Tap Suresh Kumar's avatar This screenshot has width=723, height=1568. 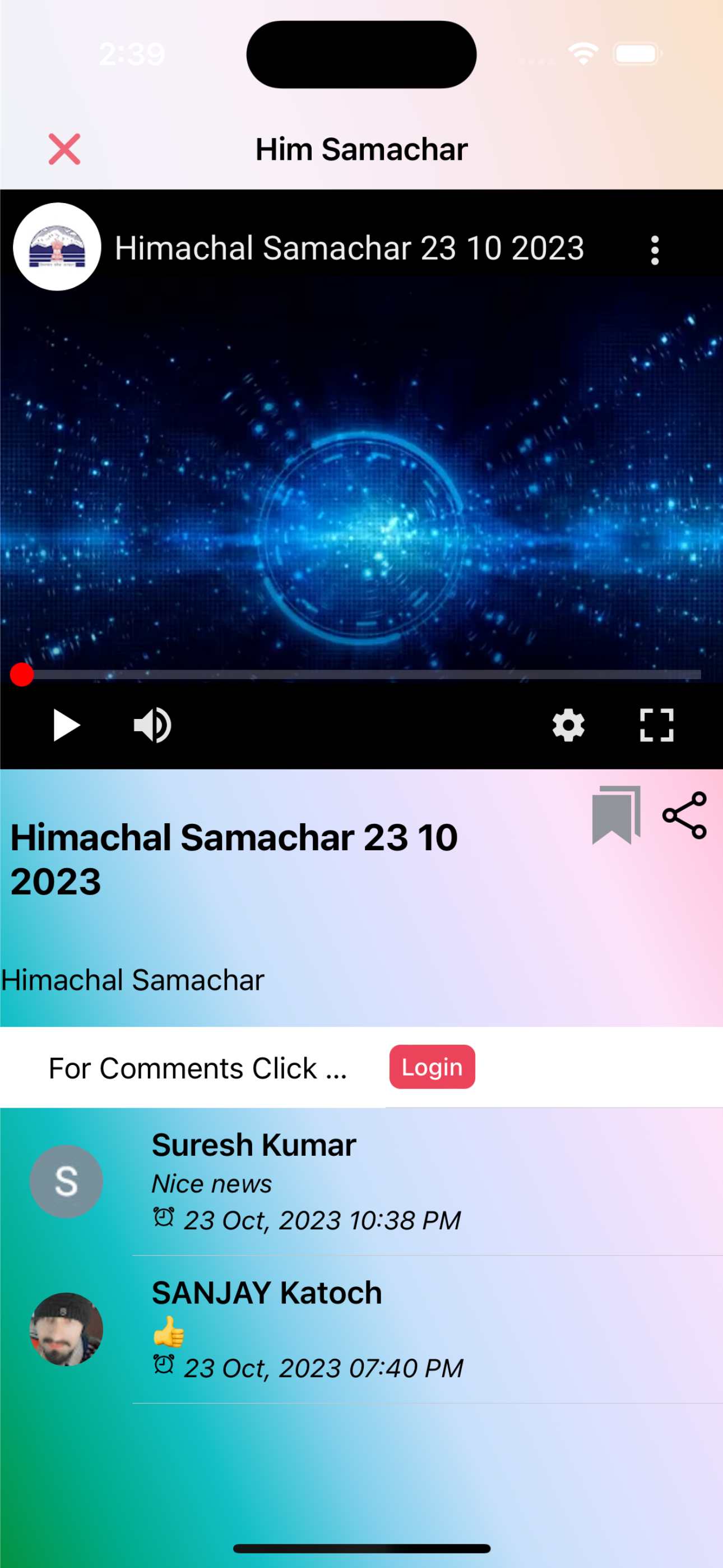click(x=66, y=1181)
